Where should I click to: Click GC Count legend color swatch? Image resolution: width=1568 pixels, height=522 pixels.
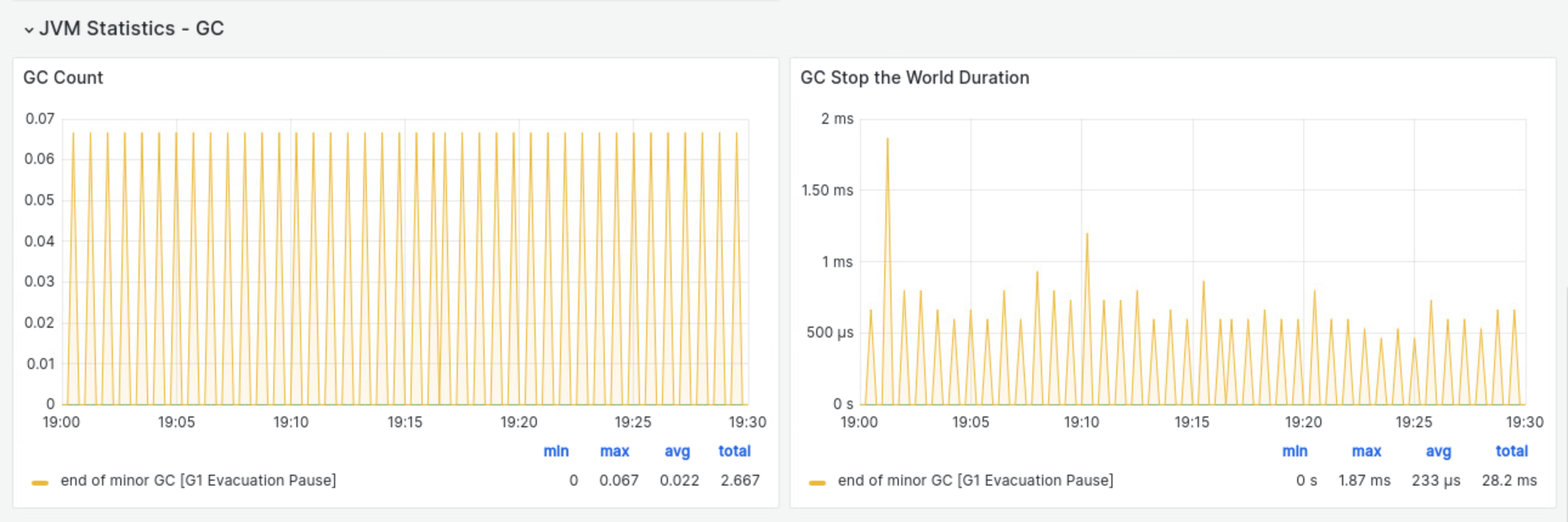pyautogui.click(x=40, y=483)
